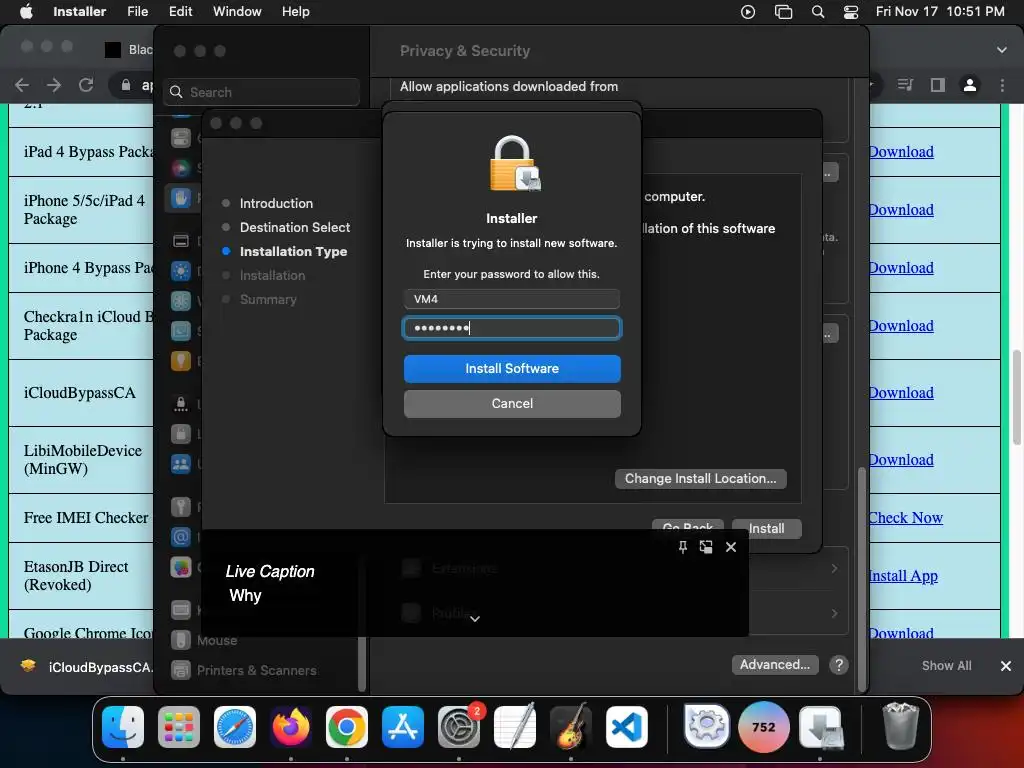Click Download link for LibiMobileDevice

coord(901,460)
